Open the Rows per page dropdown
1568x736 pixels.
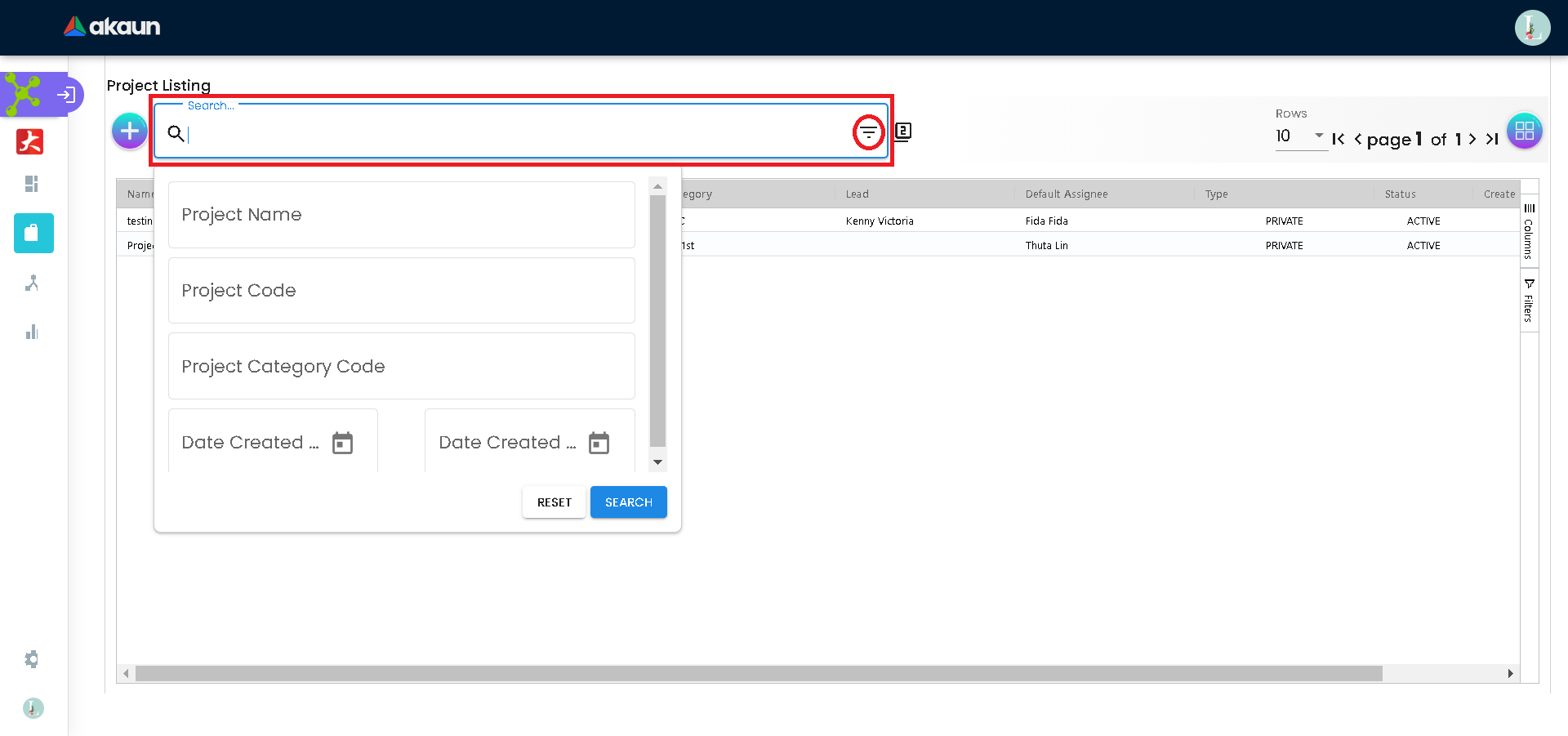coord(1301,136)
